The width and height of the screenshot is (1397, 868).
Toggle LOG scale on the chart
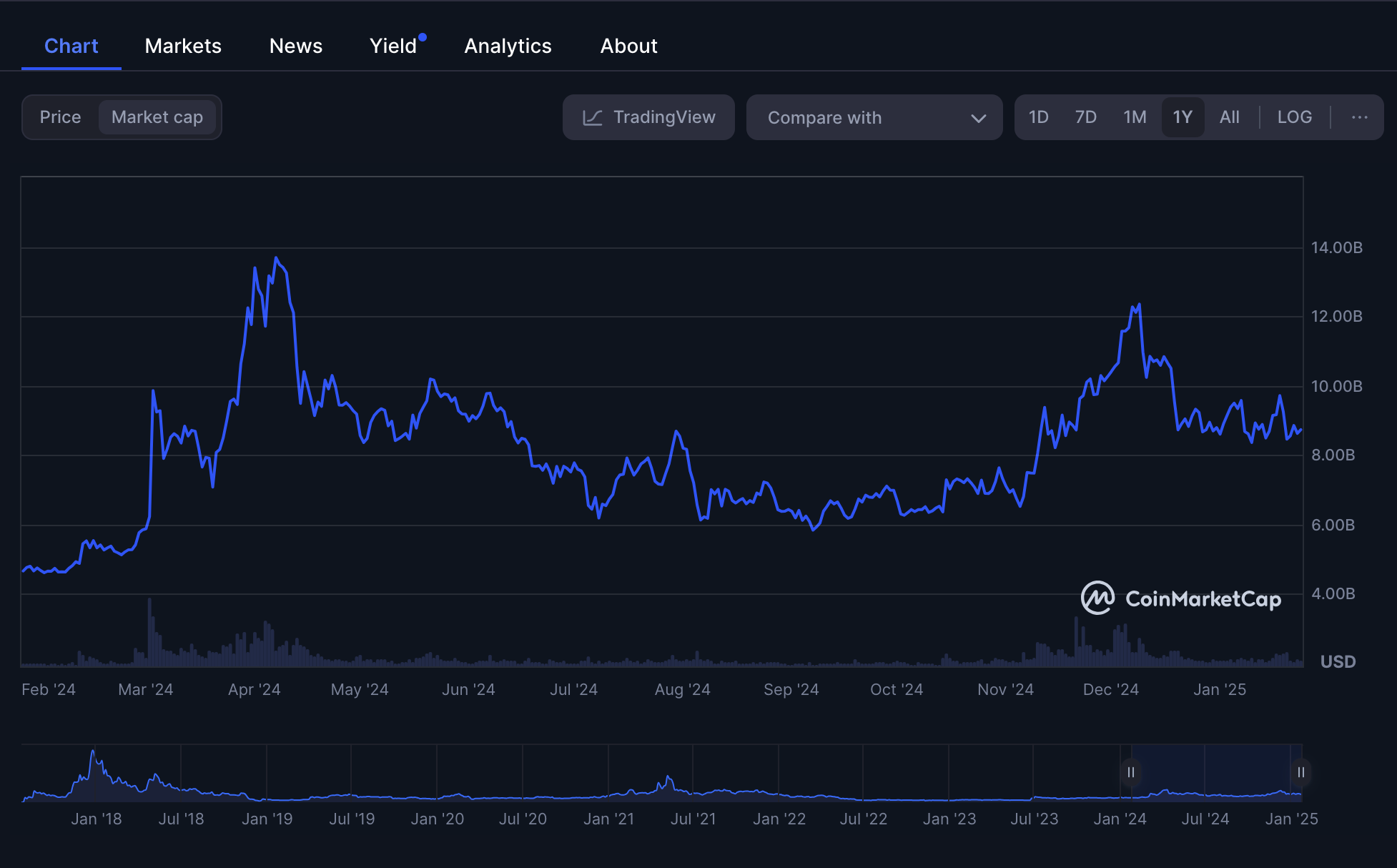tap(1294, 117)
